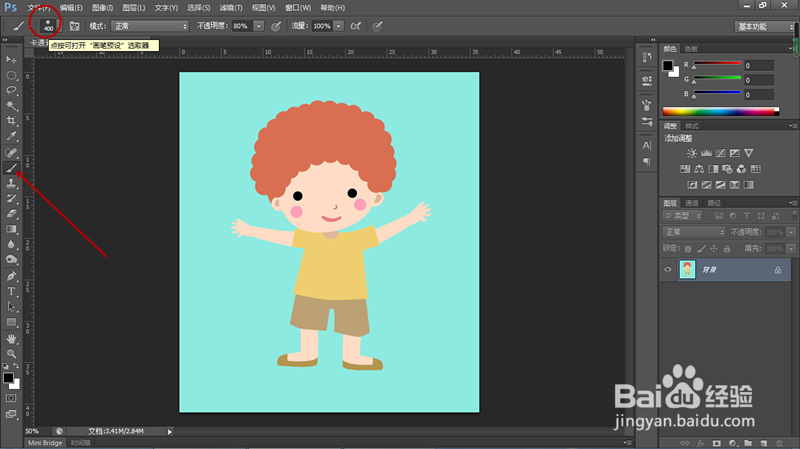Select the Path Selection tool

pyautogui.click(x=11, y=307)
